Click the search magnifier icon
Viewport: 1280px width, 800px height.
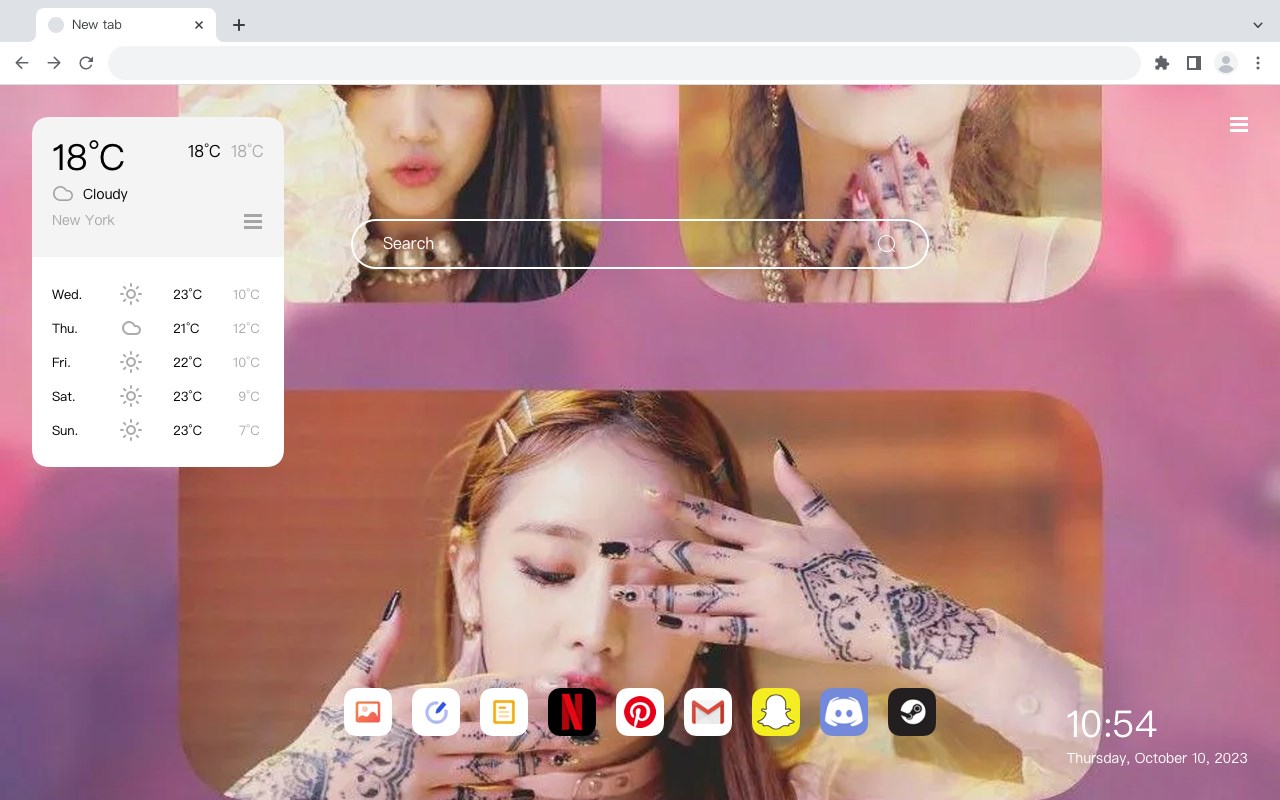887,244
